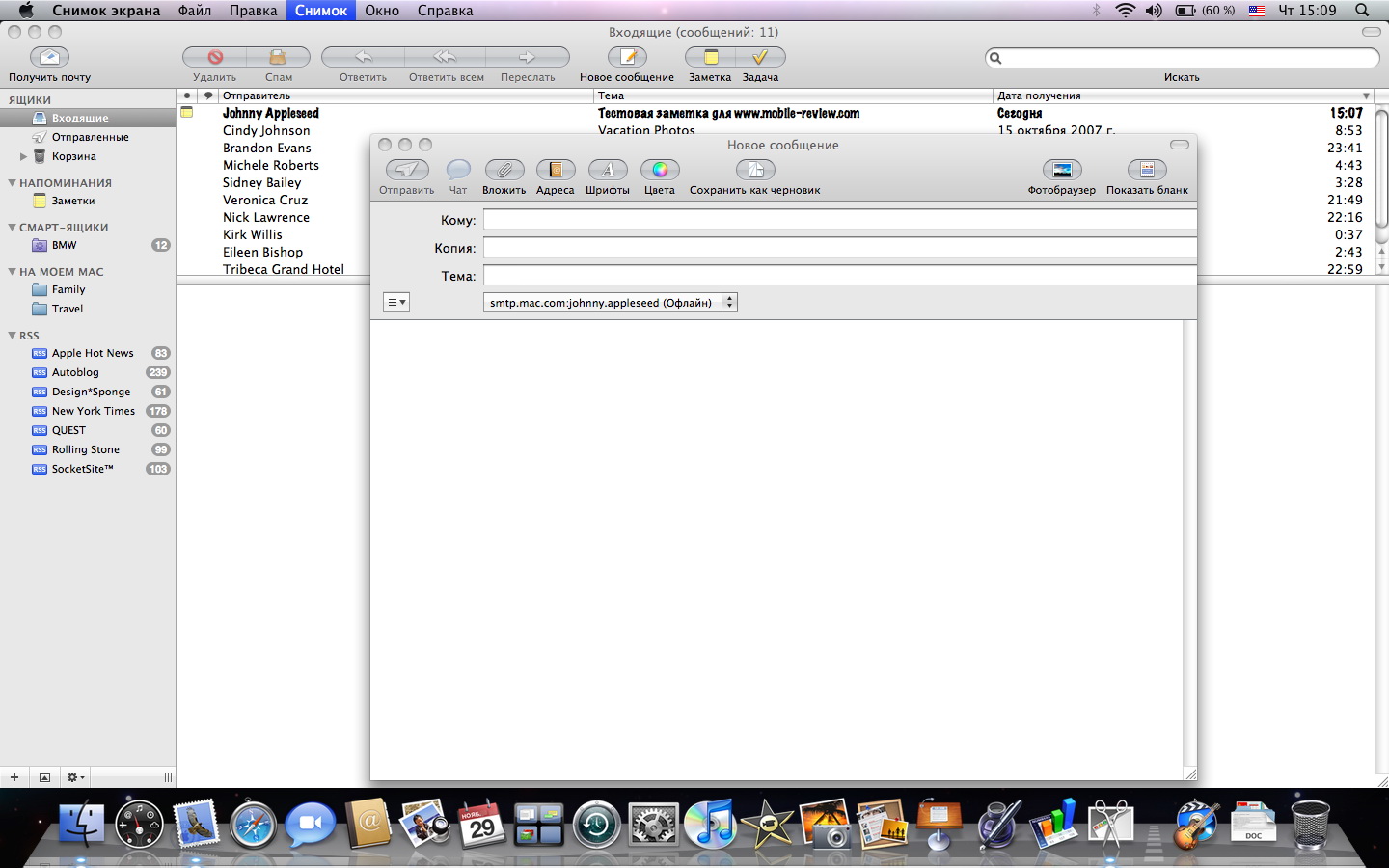Viewport: 1389px width, 868px height.
Task: Select the Отправленные mailbox
Action: 88,137
